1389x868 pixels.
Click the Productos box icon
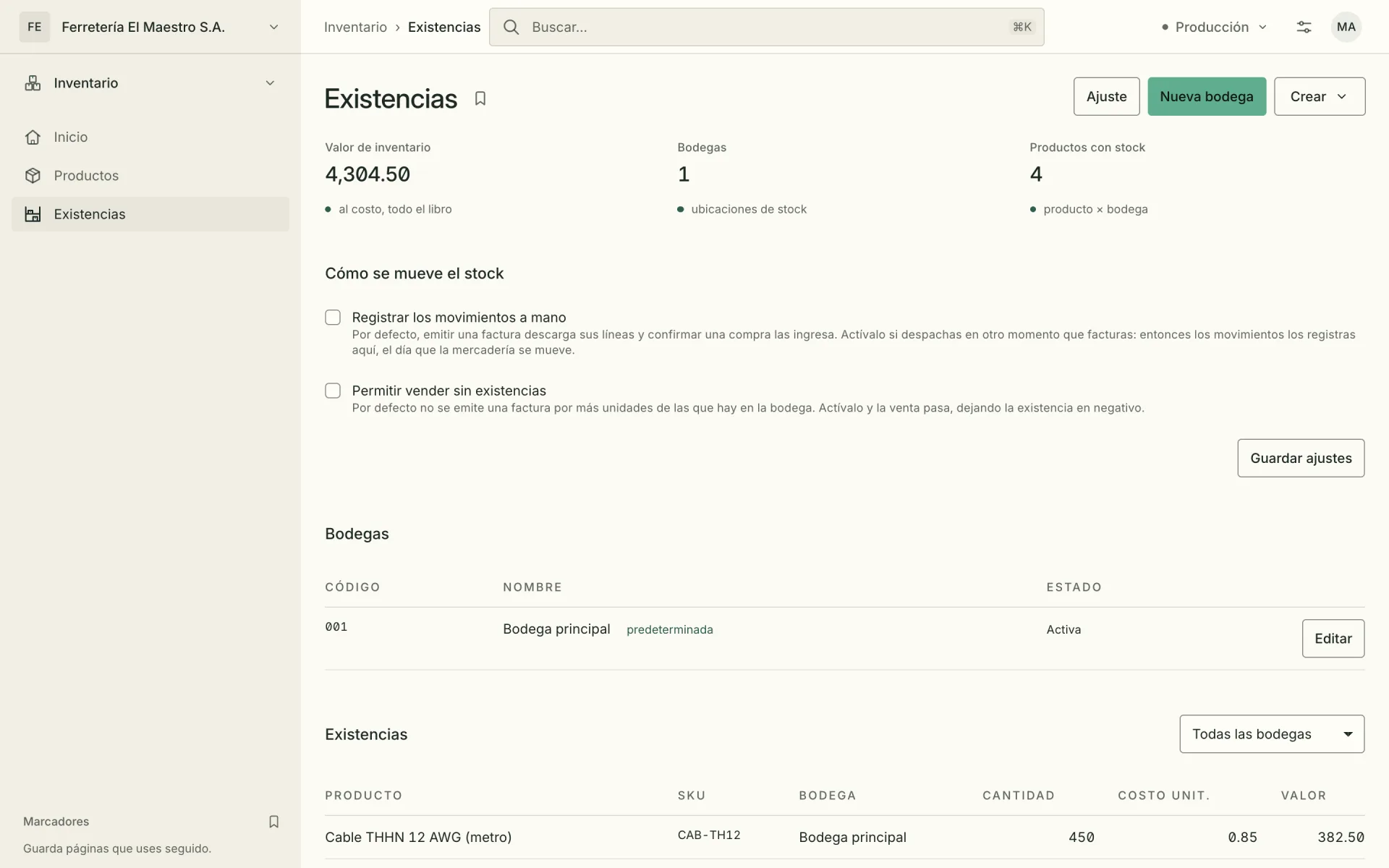(x=33, y=176)
